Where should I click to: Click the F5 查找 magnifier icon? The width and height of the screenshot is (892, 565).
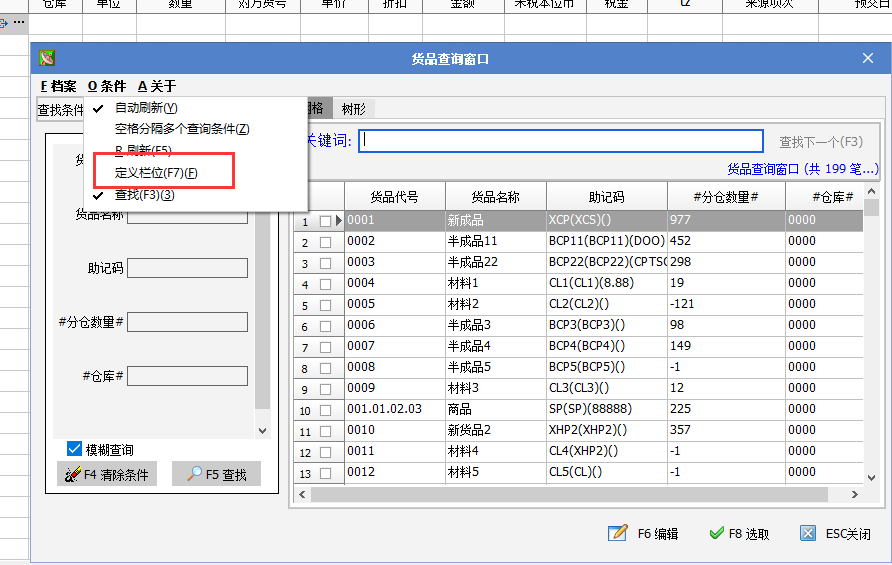point(195,475)
